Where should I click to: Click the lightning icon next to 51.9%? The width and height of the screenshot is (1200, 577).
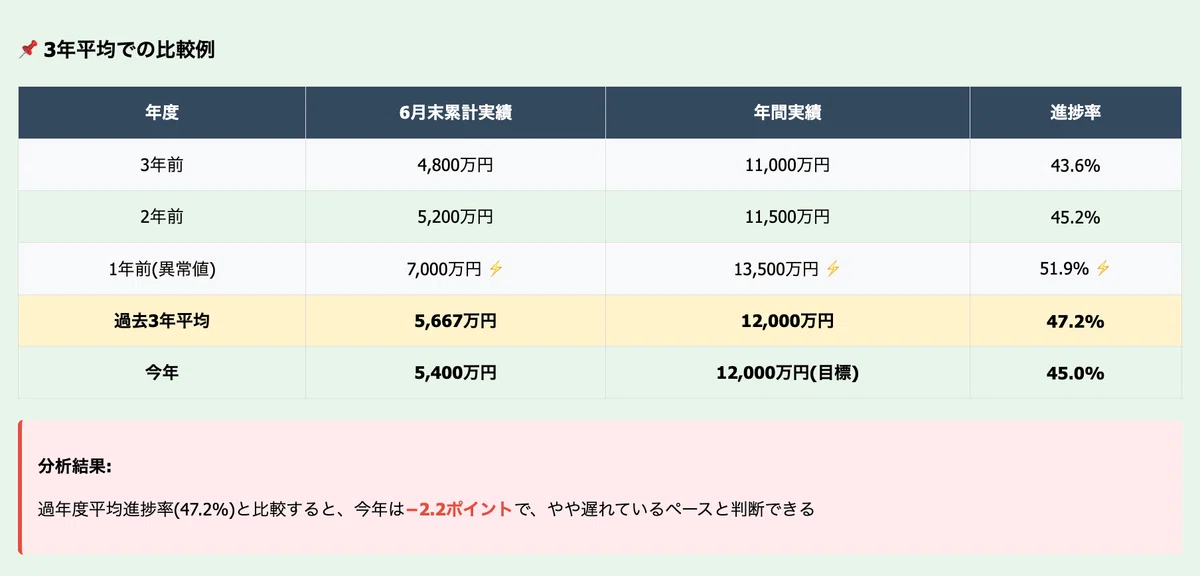[x=1102, y=268]
